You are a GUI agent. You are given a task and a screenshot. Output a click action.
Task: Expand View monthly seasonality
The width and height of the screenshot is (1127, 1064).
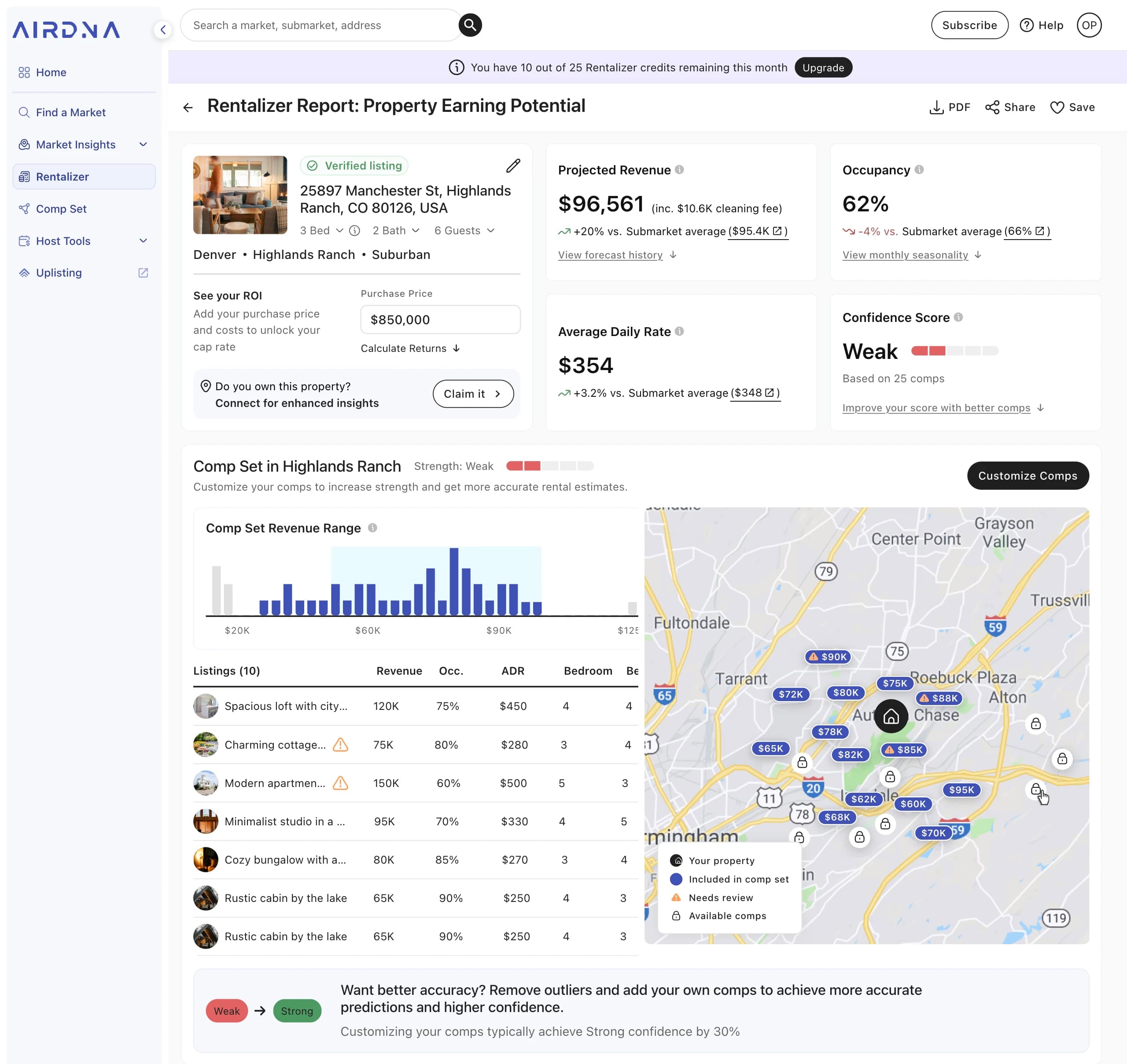pos(912,255)
